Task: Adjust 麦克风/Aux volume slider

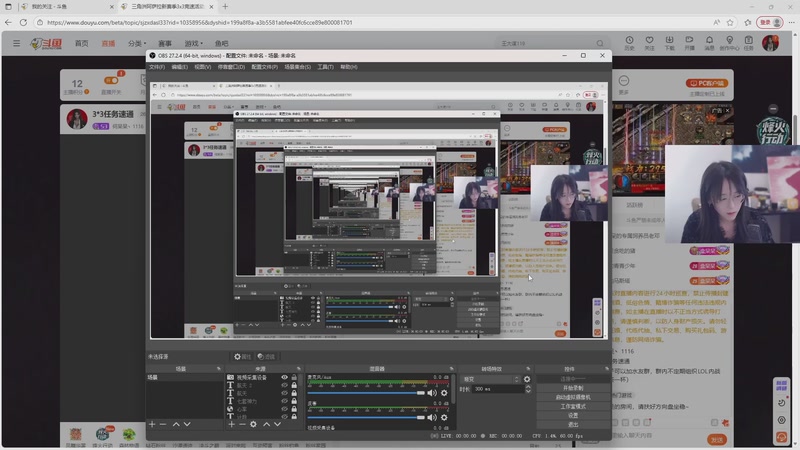Action: pyautogui.click(x=366, y=393)
